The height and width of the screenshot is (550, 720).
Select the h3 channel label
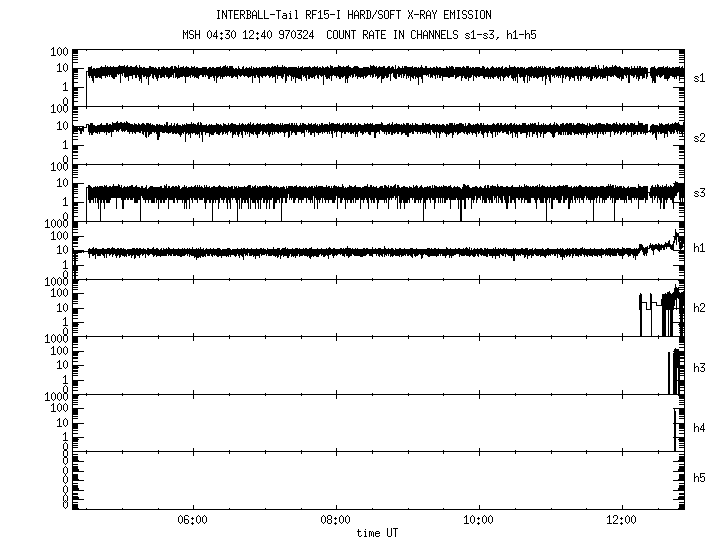(699, 368)
